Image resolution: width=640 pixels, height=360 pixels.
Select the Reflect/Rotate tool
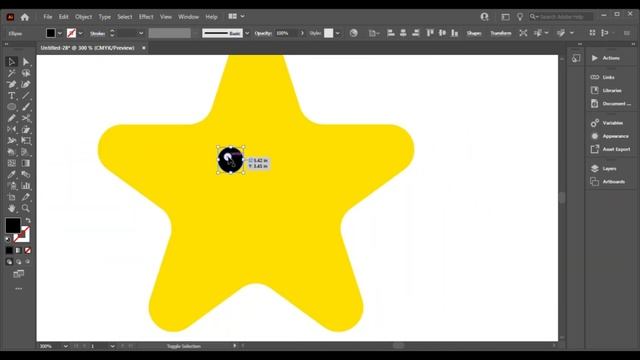coord(11,129)
